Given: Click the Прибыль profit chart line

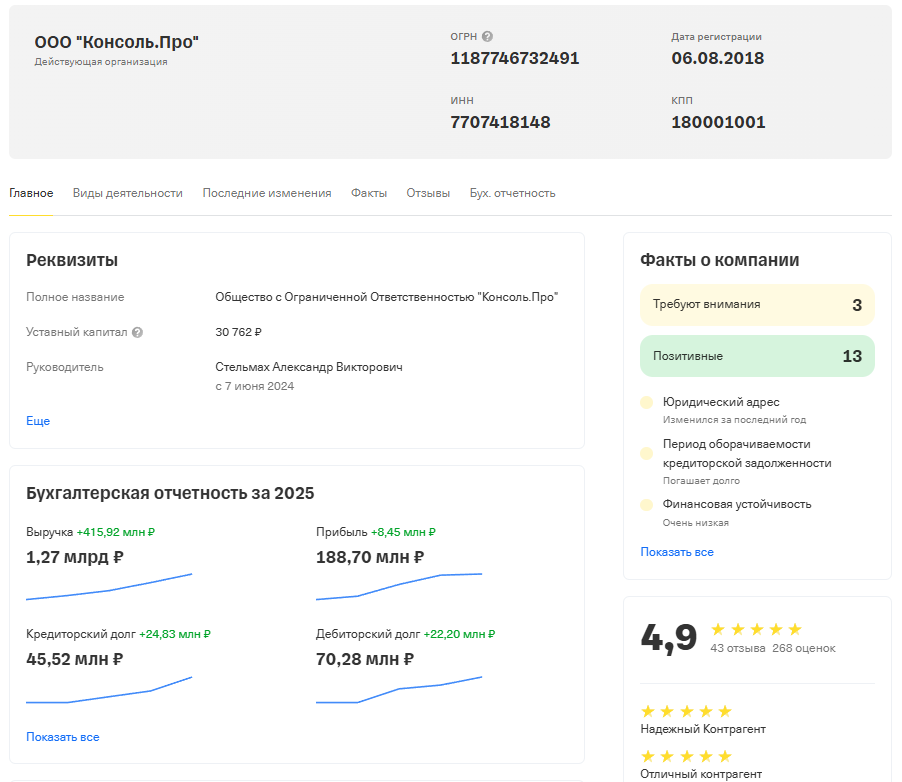Looking at the screenshot, I should (399, 587).
